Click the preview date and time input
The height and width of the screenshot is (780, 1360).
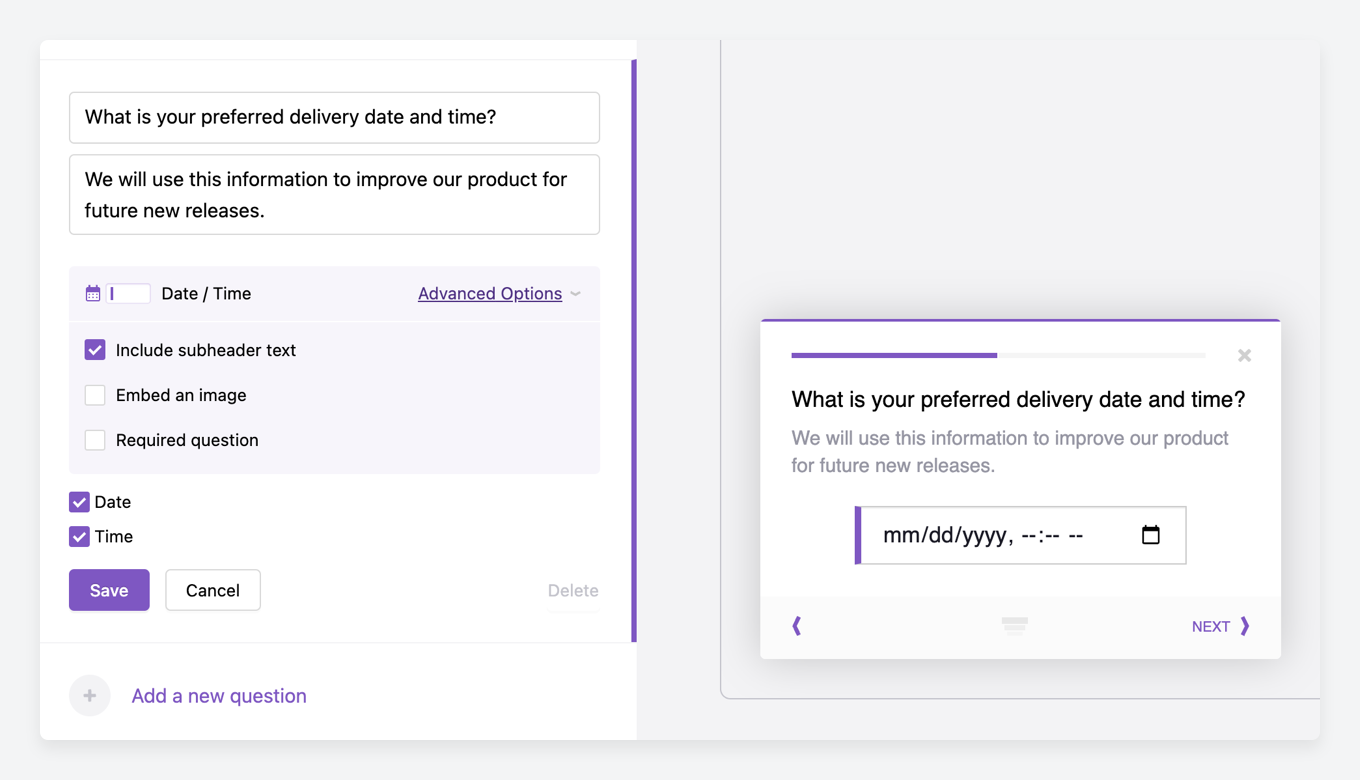[x=1020, y=535]
